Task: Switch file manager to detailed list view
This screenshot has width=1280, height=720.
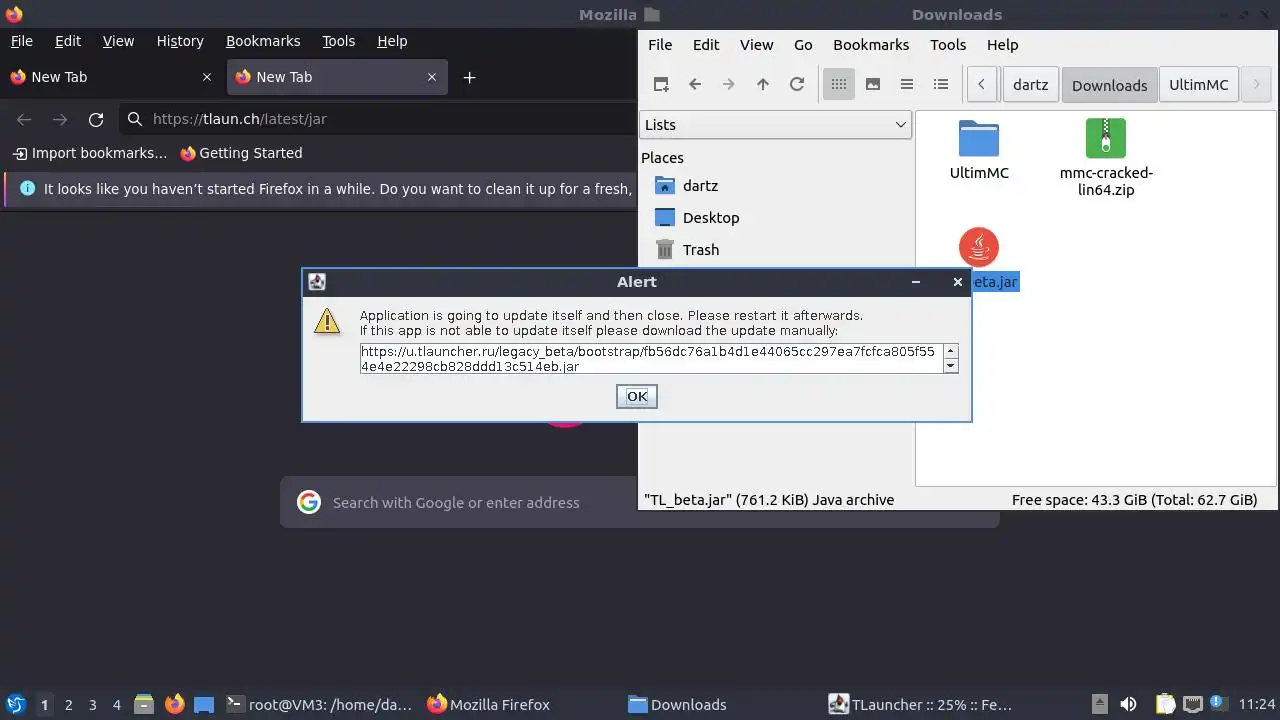Action: (x=941, y=85)
